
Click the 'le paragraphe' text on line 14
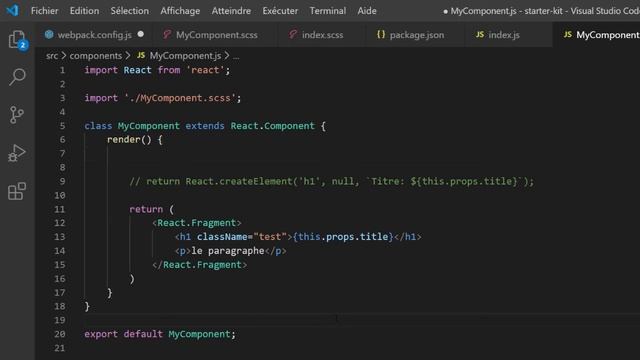pos(228,251)
